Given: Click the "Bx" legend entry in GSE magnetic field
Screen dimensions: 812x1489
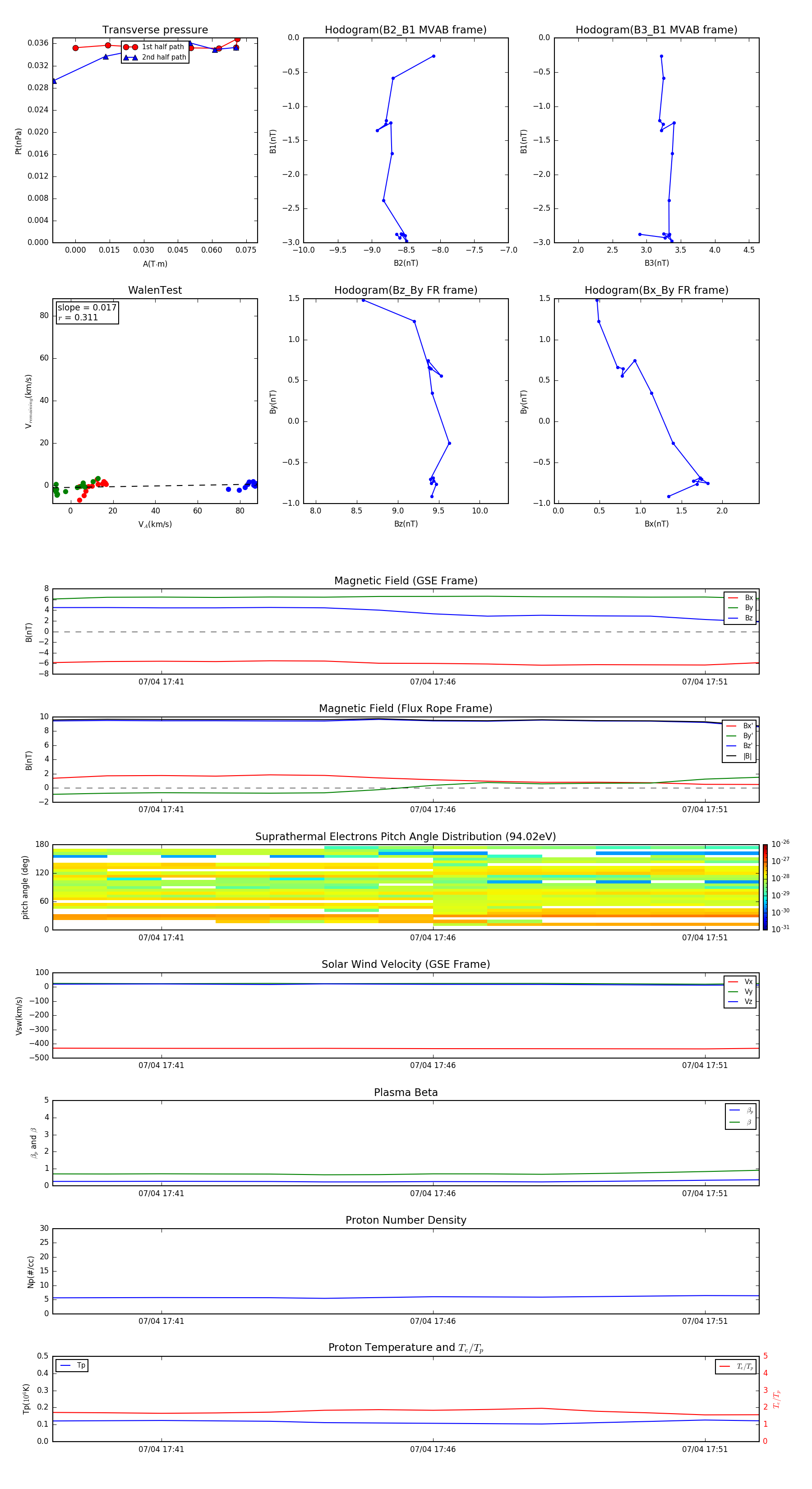Looking at the screenshot, I should pyautogui.click(x=740, y=598).
